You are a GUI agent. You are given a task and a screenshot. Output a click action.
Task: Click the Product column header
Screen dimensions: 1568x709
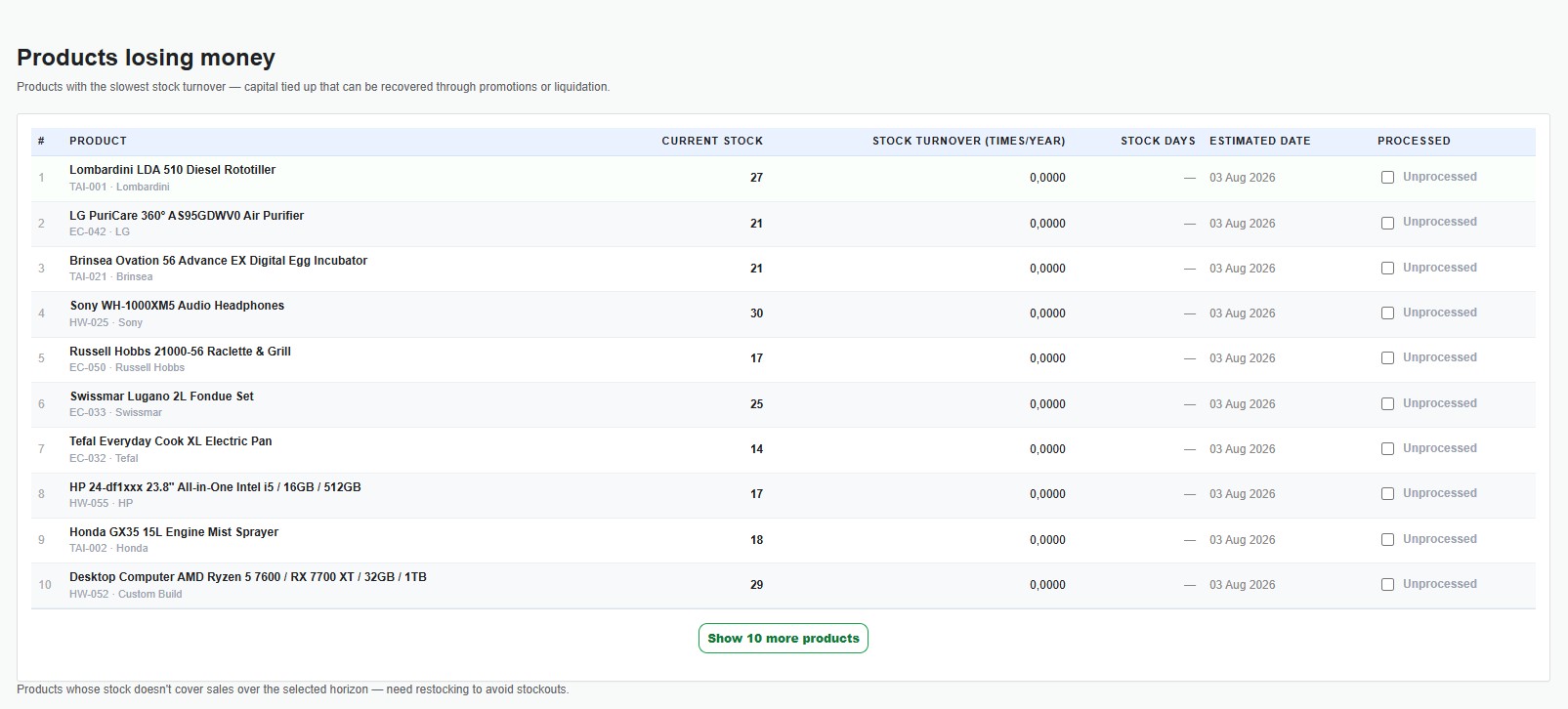[98, 141]
